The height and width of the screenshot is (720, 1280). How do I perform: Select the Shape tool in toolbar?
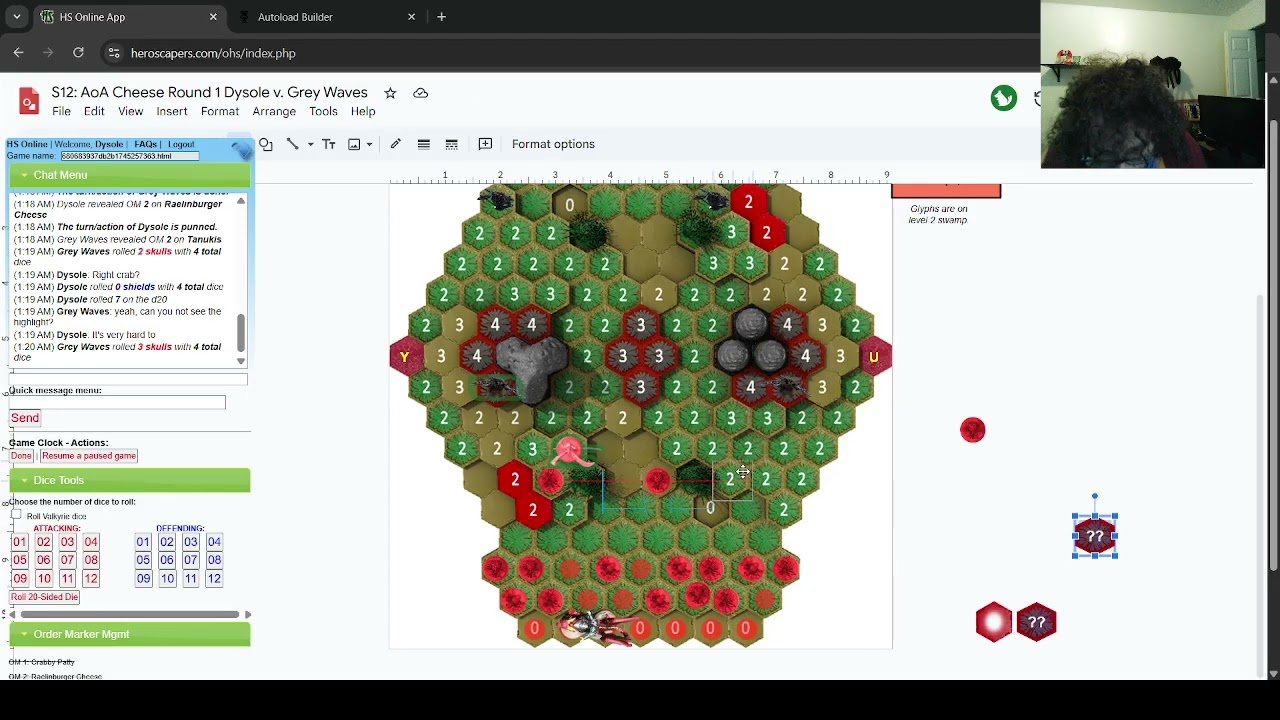pos(266,144)
